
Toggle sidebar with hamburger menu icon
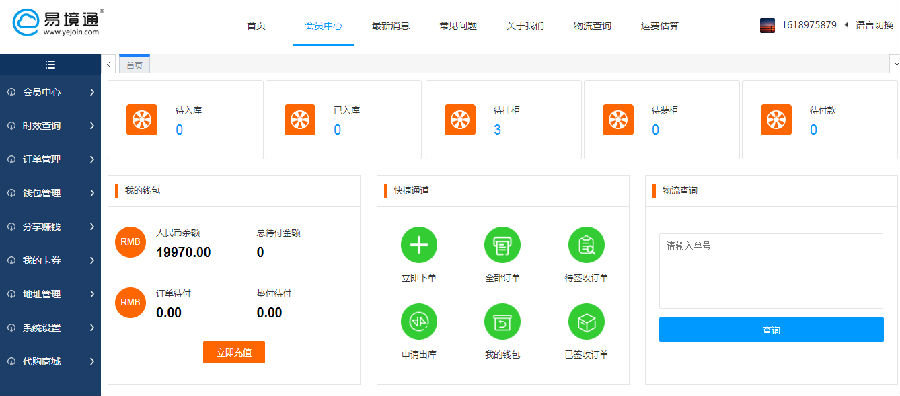tap(51, 65)
